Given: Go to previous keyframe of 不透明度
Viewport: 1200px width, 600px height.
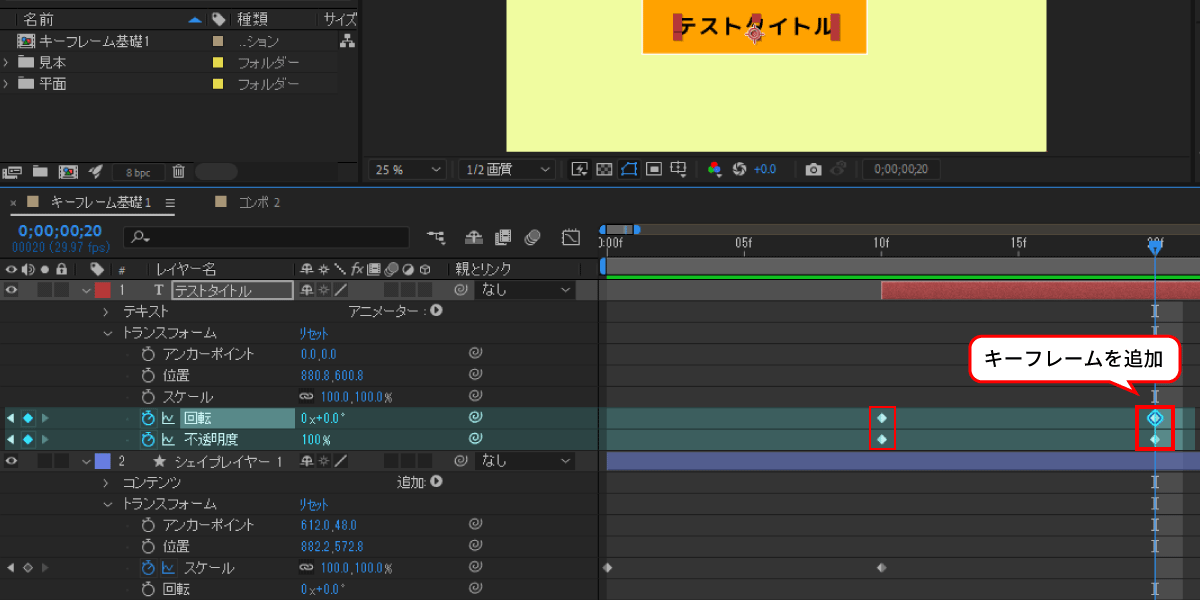Looking at the screenshot, I should 11,439.
